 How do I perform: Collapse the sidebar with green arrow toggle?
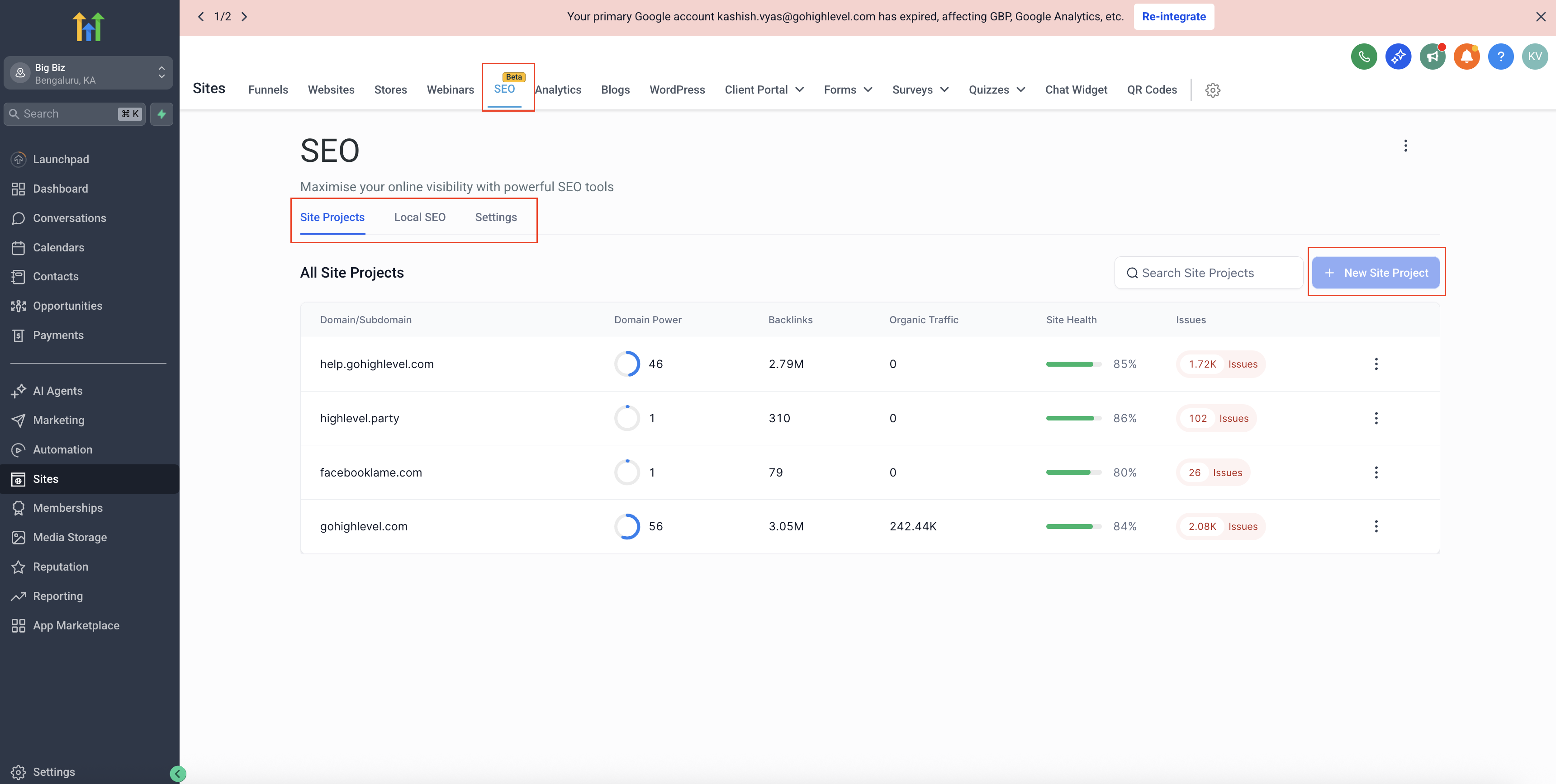point(178,773)
